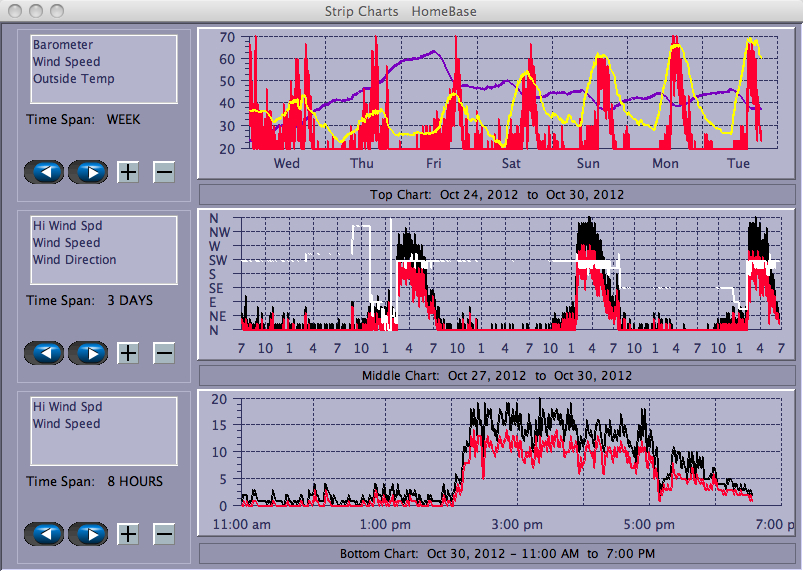Decrease the 3 DAYS time span with minus
The width and height of the screenshot is (803, 571).
[164, 353]
